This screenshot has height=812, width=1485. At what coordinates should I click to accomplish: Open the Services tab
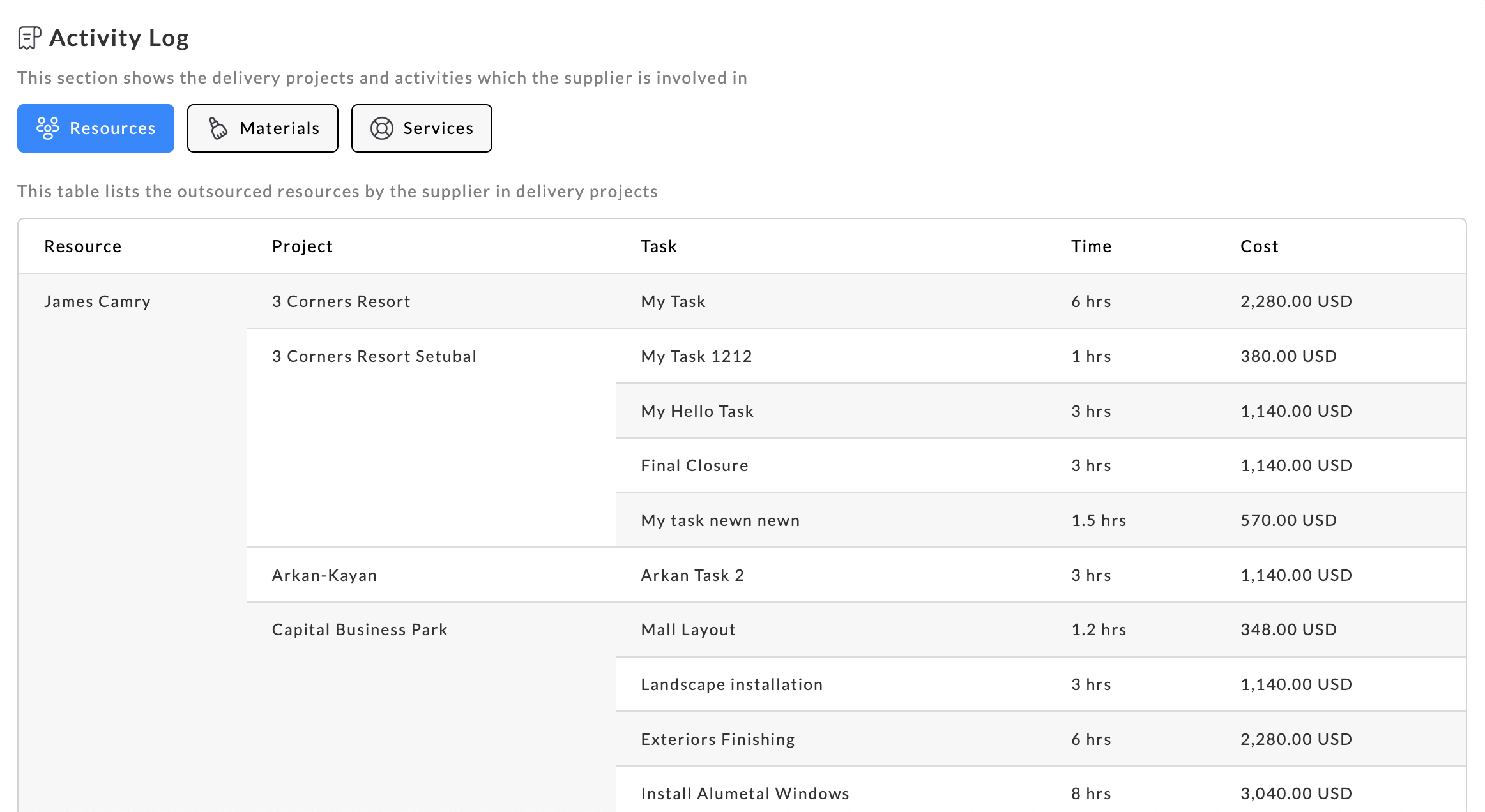click(422, 128)
